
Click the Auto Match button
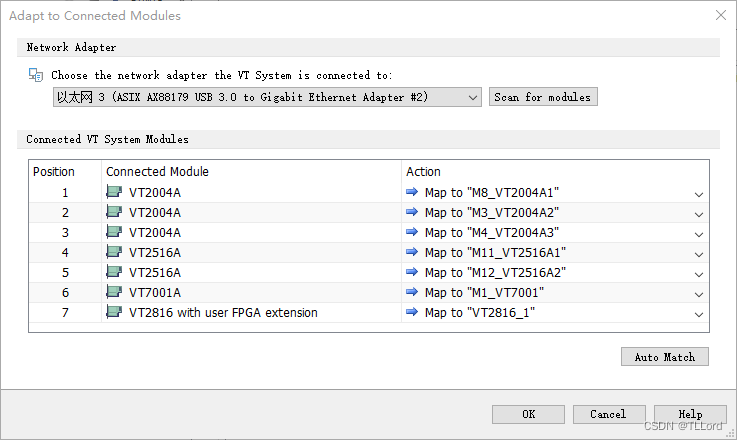coord(665,357)
